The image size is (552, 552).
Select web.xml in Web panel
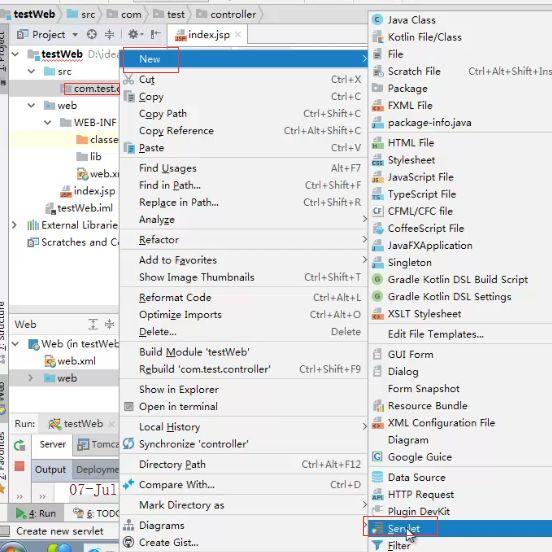[70, 361]
